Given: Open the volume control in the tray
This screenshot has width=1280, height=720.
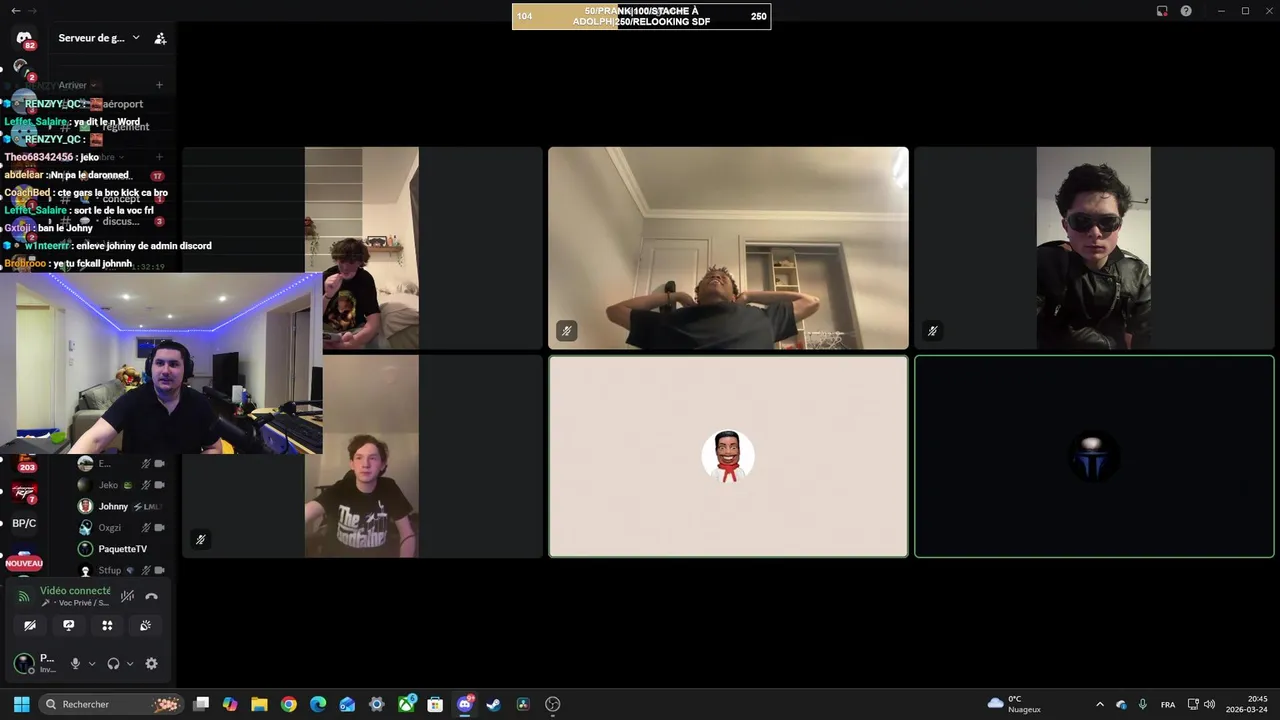Looking at the screenshot, I should pos(1209,704).
